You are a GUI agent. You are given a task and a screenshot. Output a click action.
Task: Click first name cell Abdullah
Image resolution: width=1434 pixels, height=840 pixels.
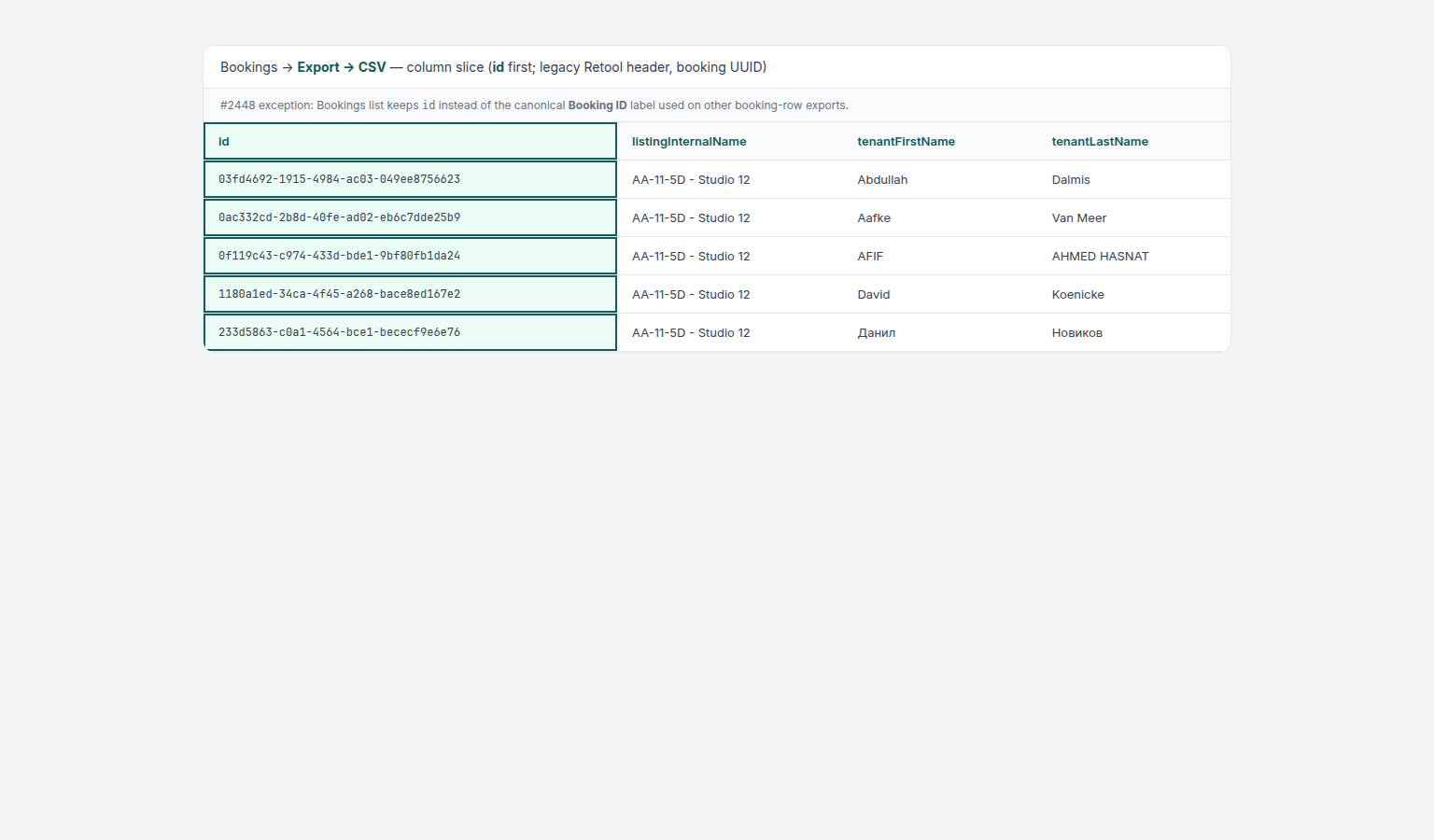(x=939, y=179)
